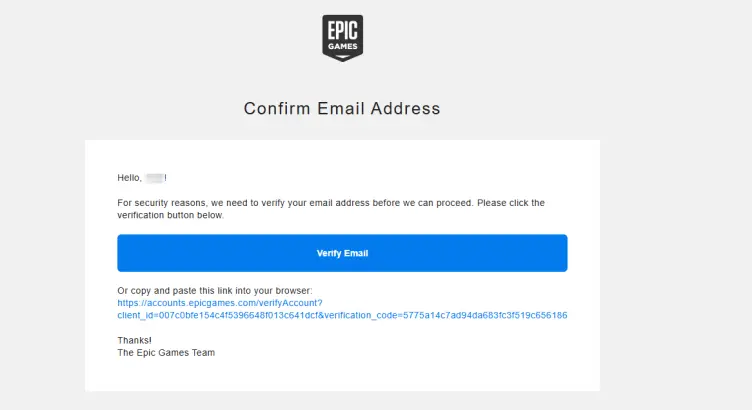Image resolution: width=753 pixels, height=410 pixels.
Task: Click the word Confirm in the heading
Action: click(277, 109)
